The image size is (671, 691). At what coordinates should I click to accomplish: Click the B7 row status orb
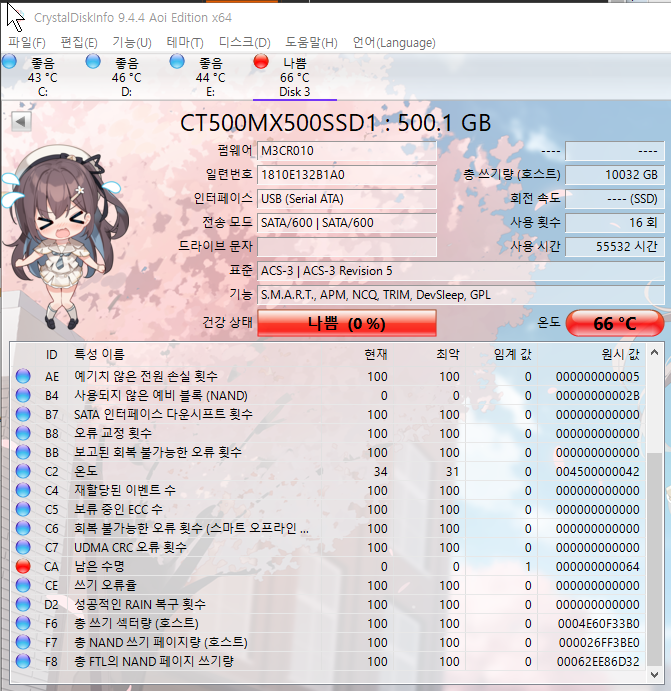coord(23,414)
